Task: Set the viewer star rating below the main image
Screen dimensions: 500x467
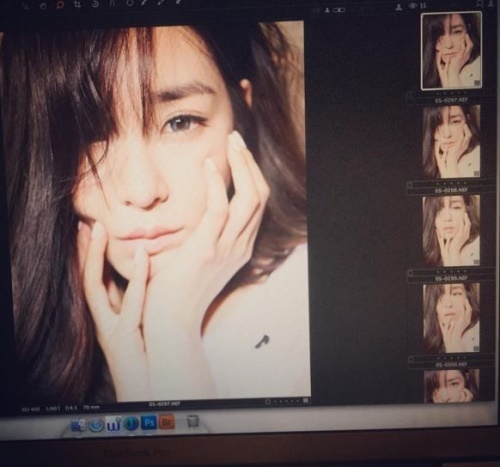Action: coord(286,402)
